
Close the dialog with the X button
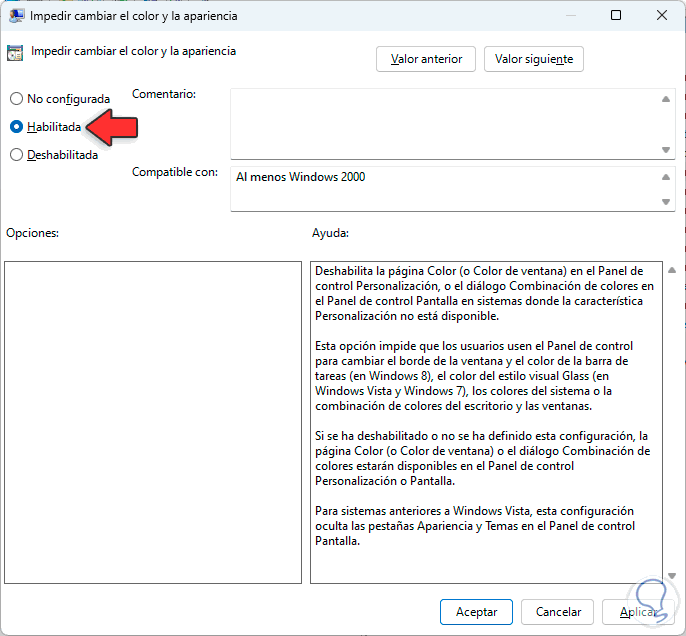click(662, 16)
